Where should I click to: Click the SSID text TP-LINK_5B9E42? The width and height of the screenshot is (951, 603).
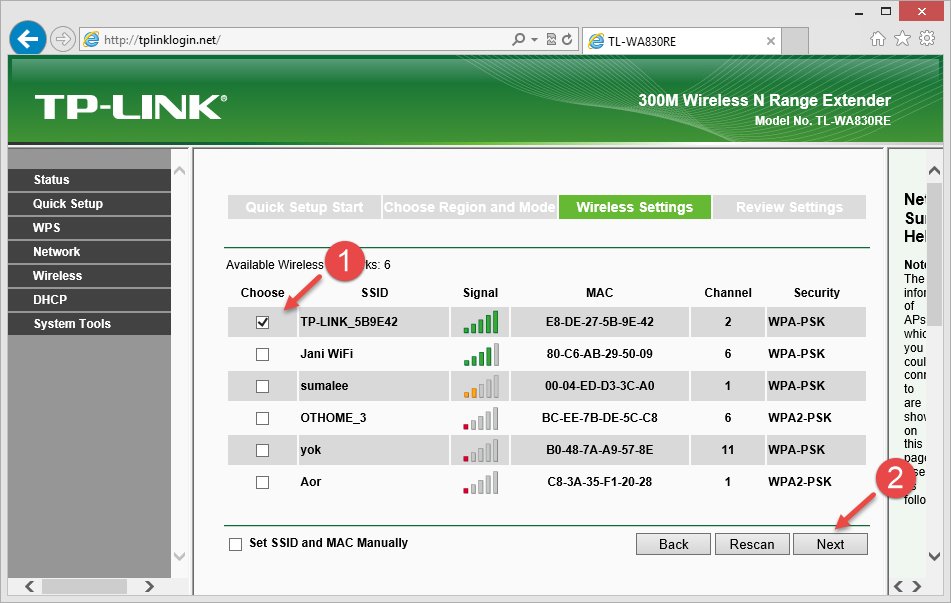(x=349, y=322)
